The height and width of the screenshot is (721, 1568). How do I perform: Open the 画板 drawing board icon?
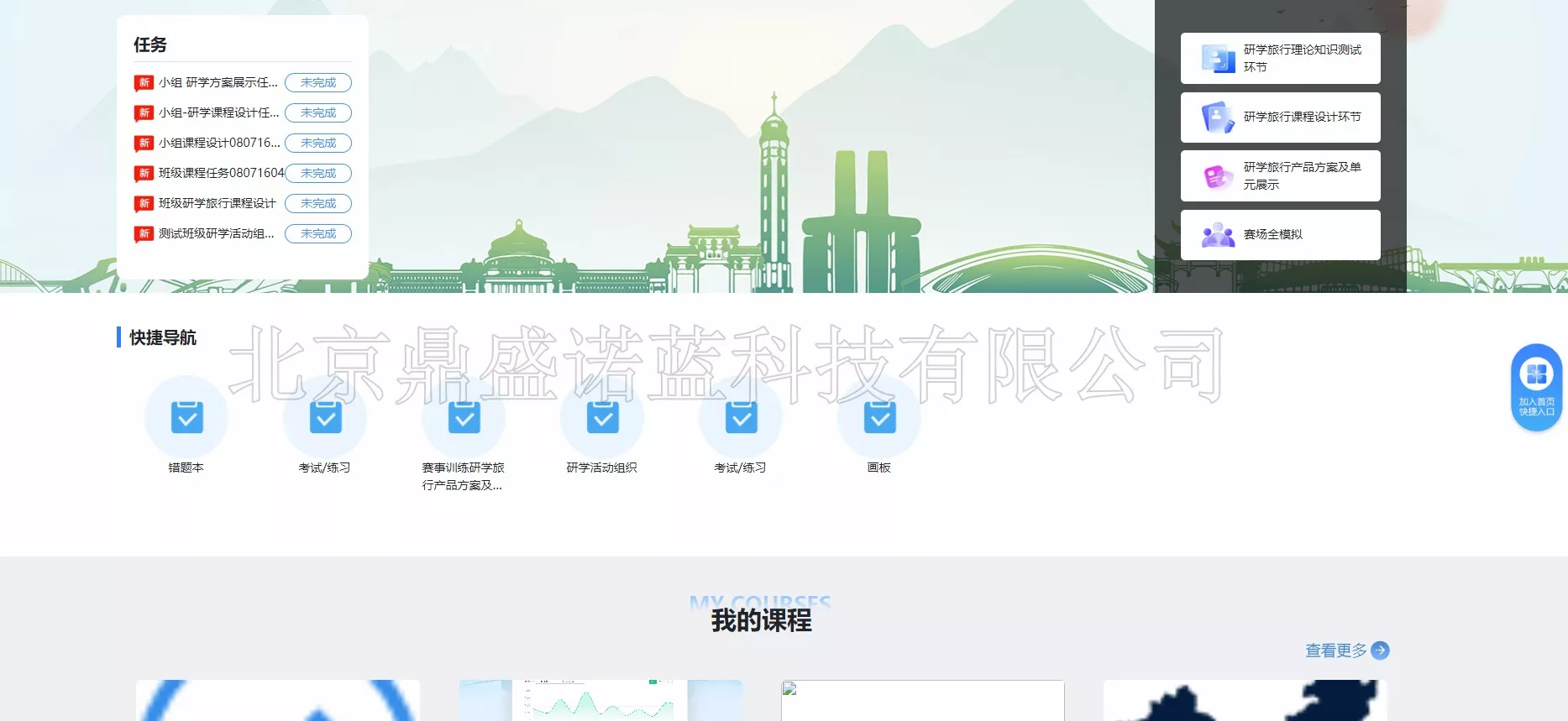click(879, 417)
